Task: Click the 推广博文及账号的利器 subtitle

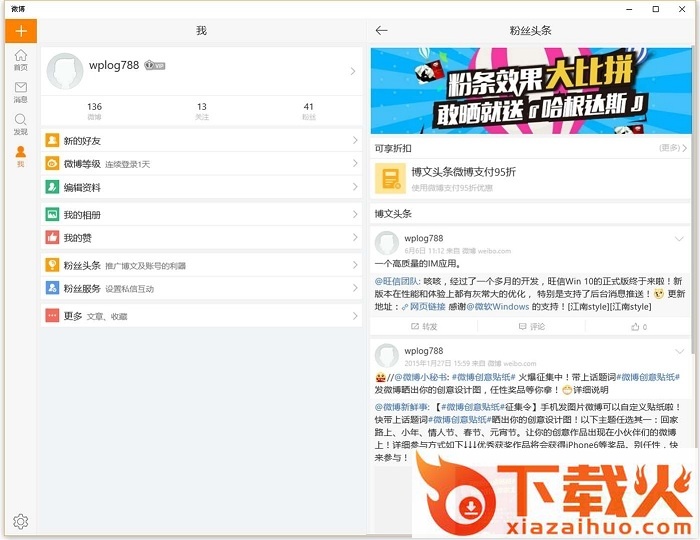Action: (146, 266)
